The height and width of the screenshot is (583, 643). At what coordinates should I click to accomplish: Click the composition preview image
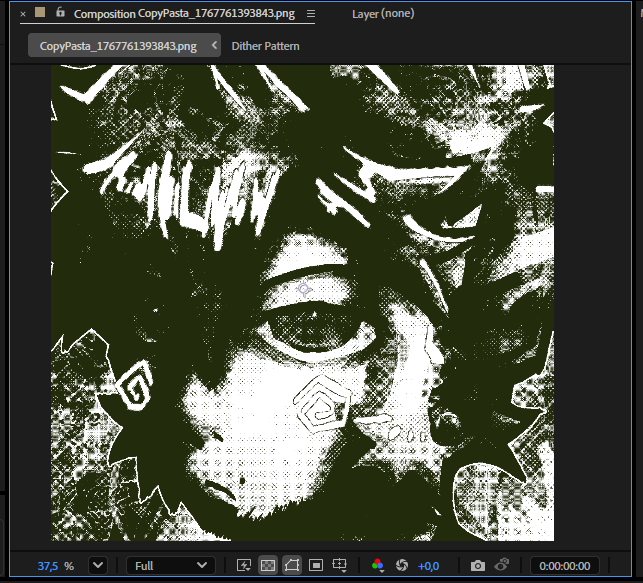tap(302, 303)
